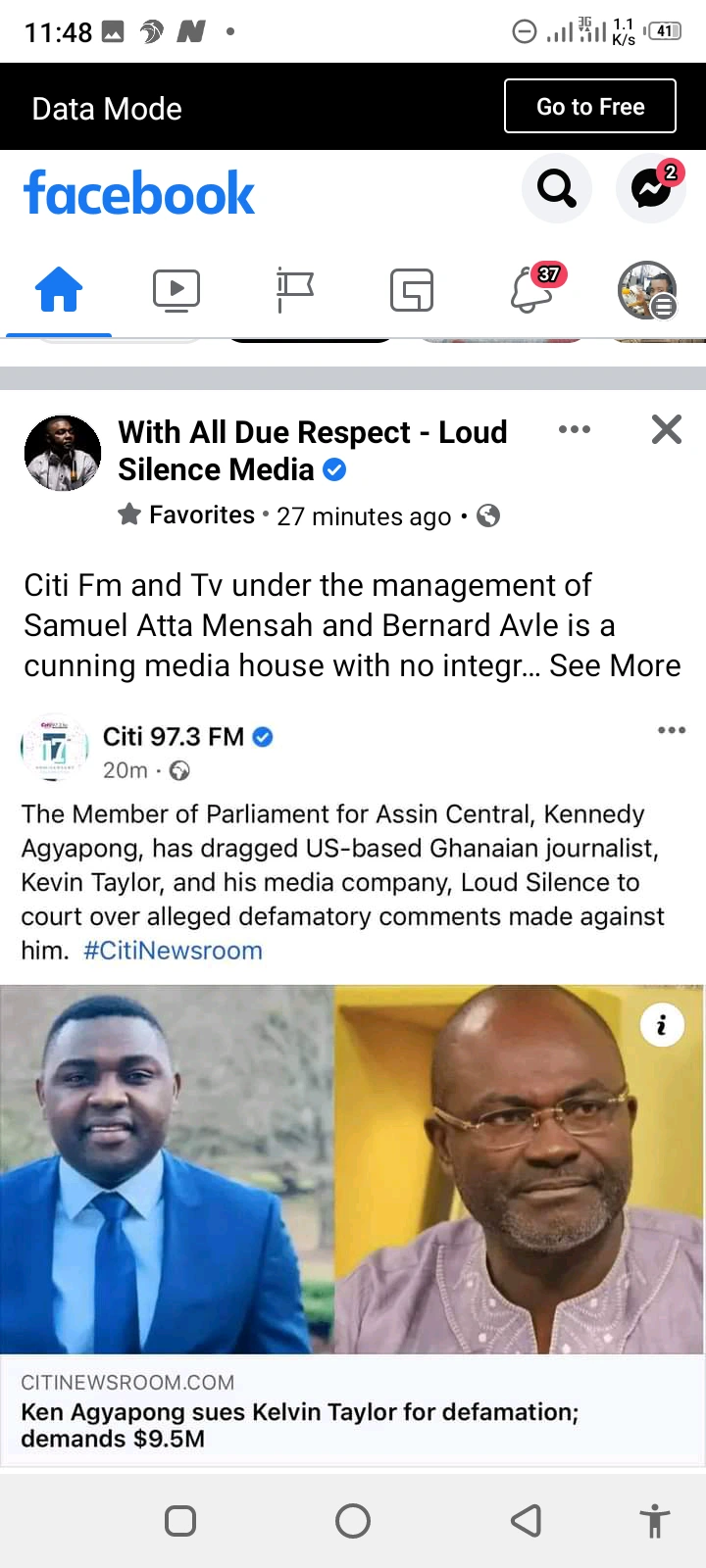
Task: Show link info icon on image
Action: [x=662, y=1025]
